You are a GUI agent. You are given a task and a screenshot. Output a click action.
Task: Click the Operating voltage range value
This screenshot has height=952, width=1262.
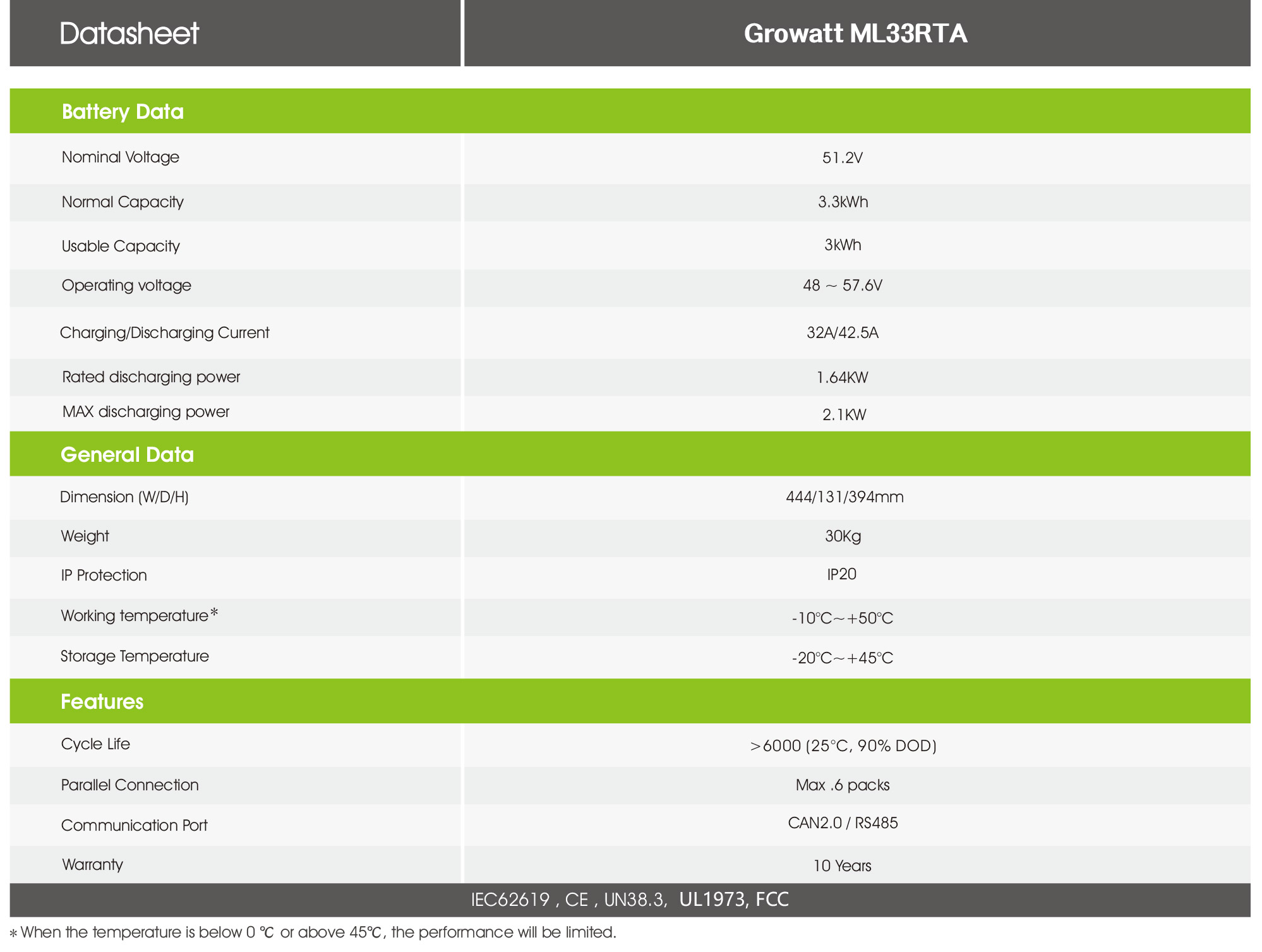point(842,286)
